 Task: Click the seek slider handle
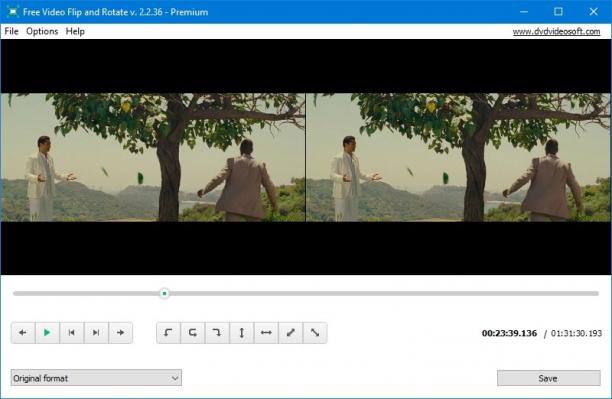click(x=165, y=293)
